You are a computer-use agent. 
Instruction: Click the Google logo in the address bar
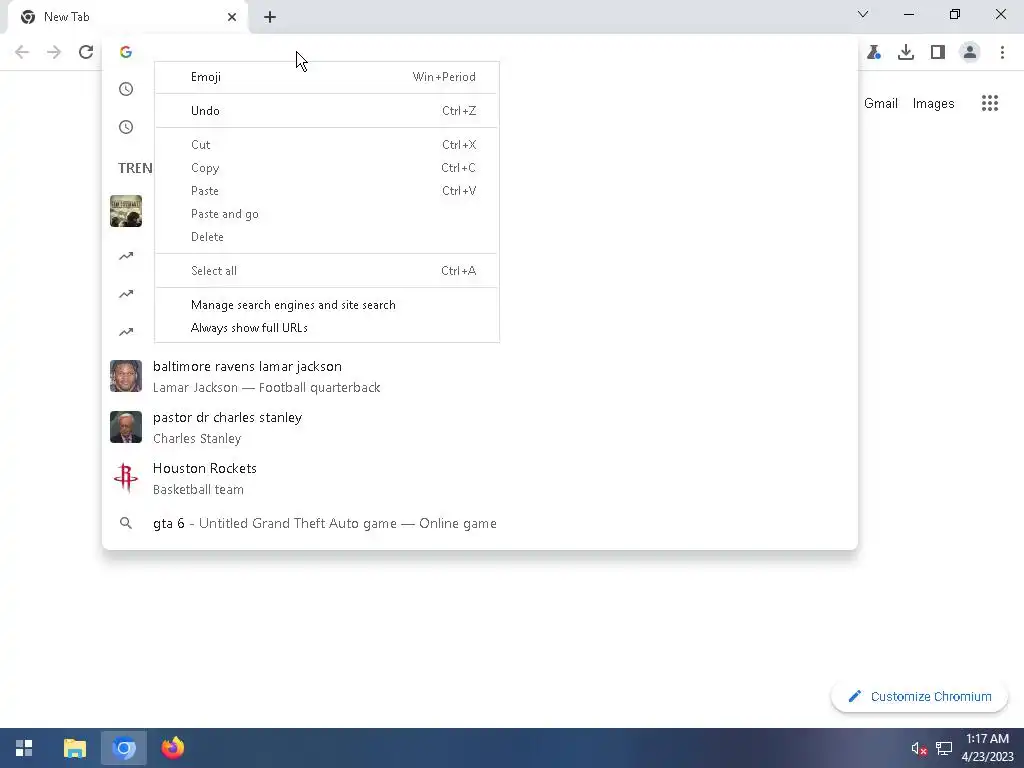126,52
